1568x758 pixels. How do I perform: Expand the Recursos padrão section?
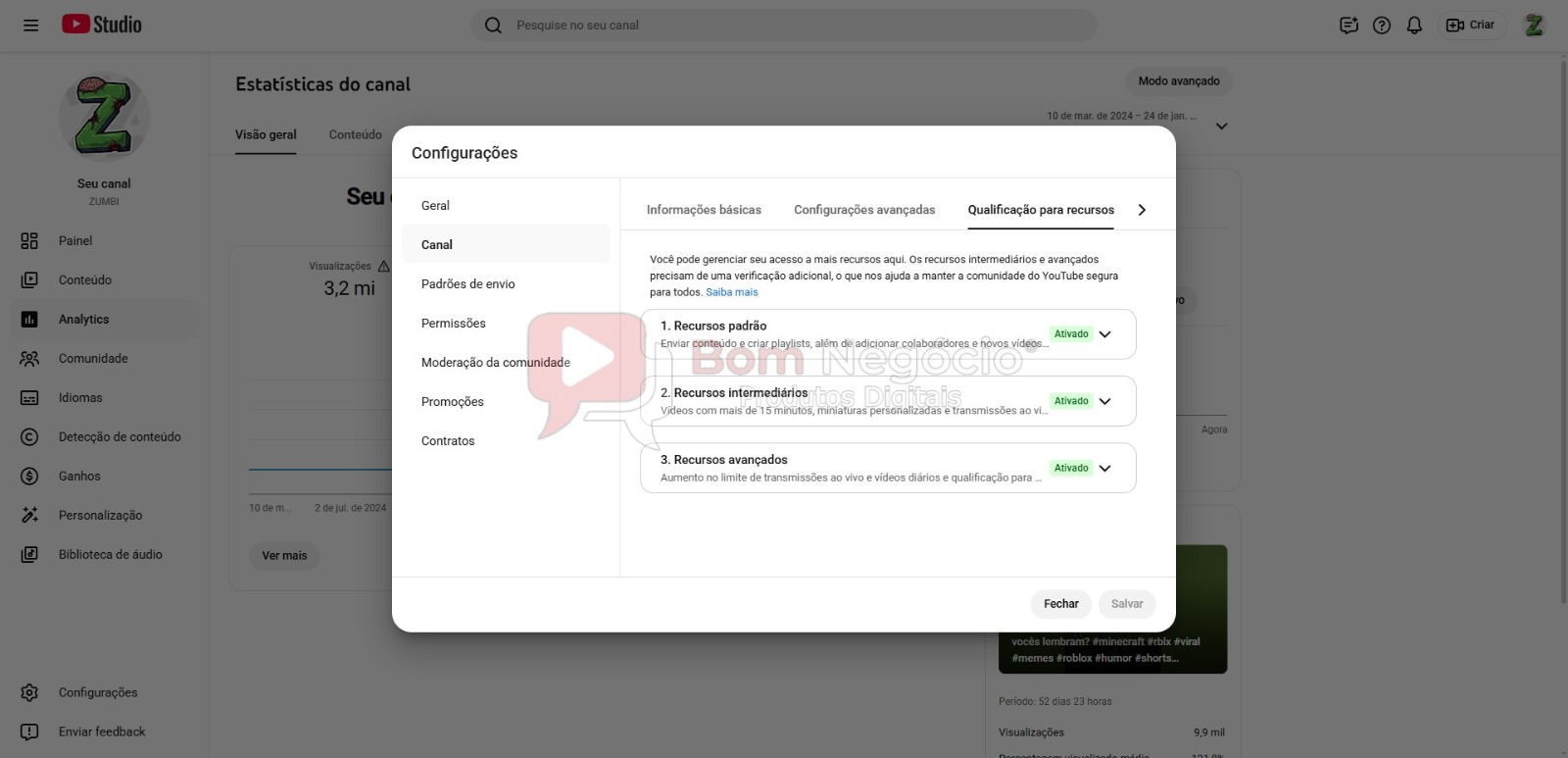click(x=1104, y=334)
